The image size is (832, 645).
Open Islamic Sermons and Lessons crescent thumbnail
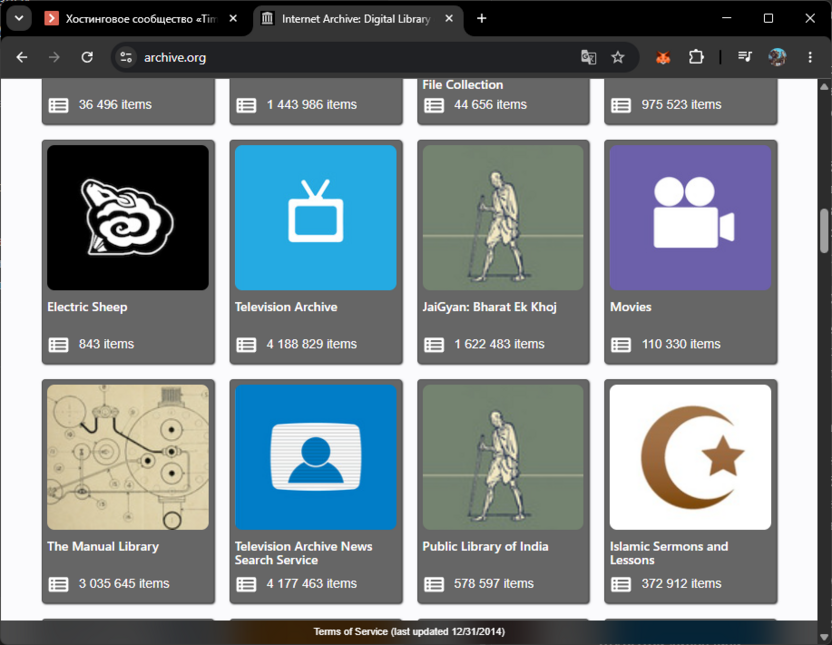pyautogui.click(x=690, y=457)
